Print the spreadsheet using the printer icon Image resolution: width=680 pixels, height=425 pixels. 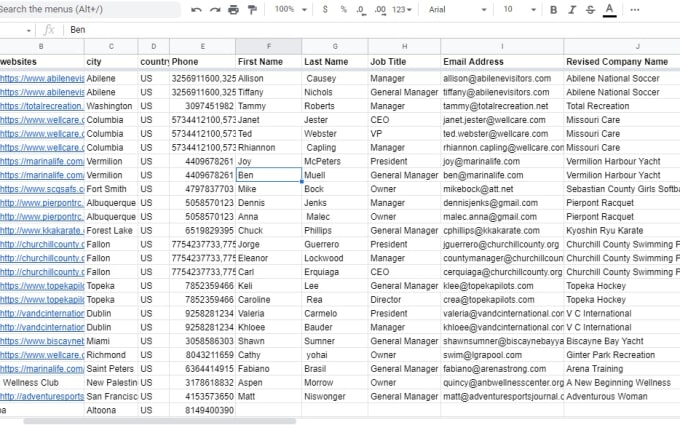pos(234,9)
